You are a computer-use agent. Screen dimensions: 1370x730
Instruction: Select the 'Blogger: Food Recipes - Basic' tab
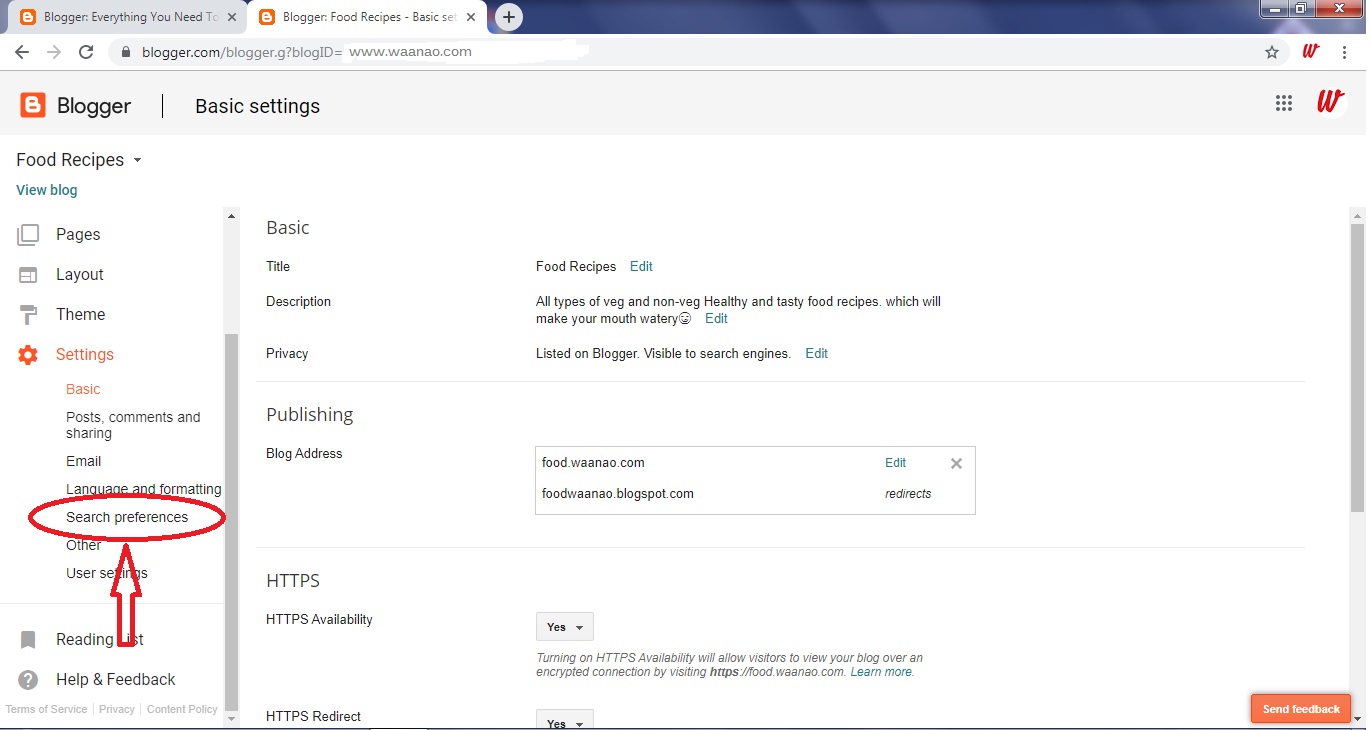click(365, 17)
